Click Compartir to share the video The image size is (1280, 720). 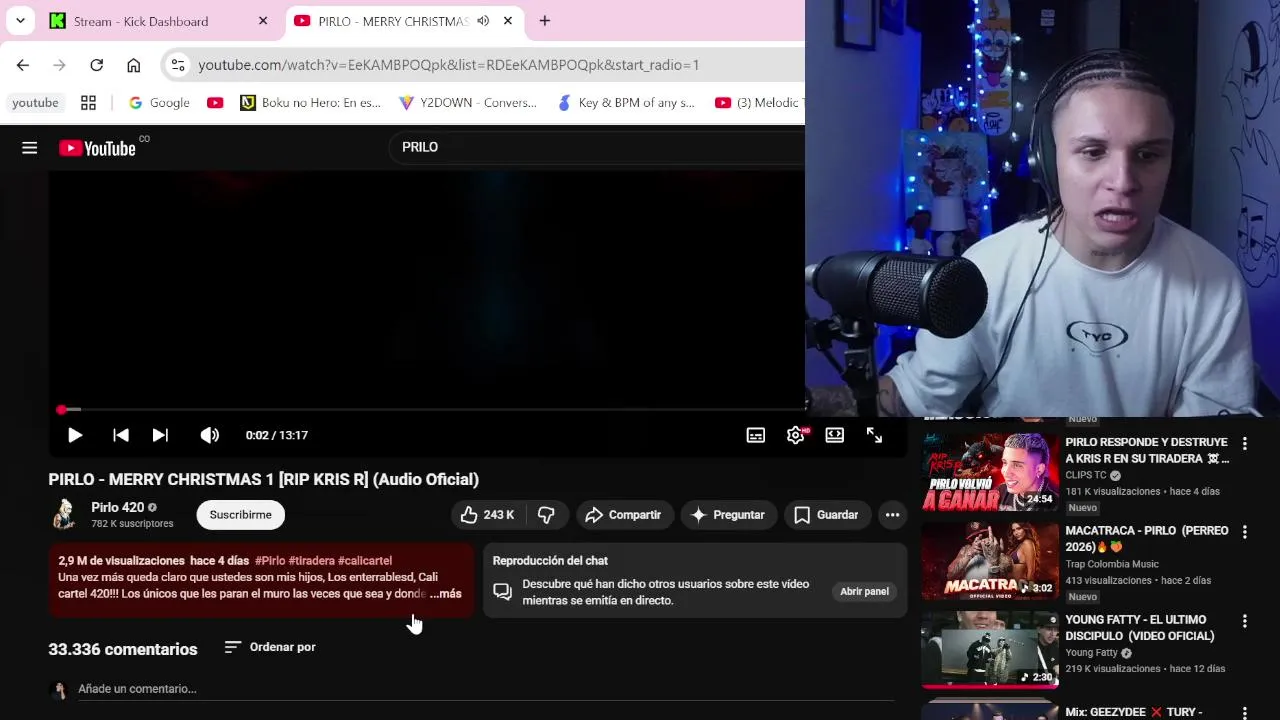click(623, 515)
